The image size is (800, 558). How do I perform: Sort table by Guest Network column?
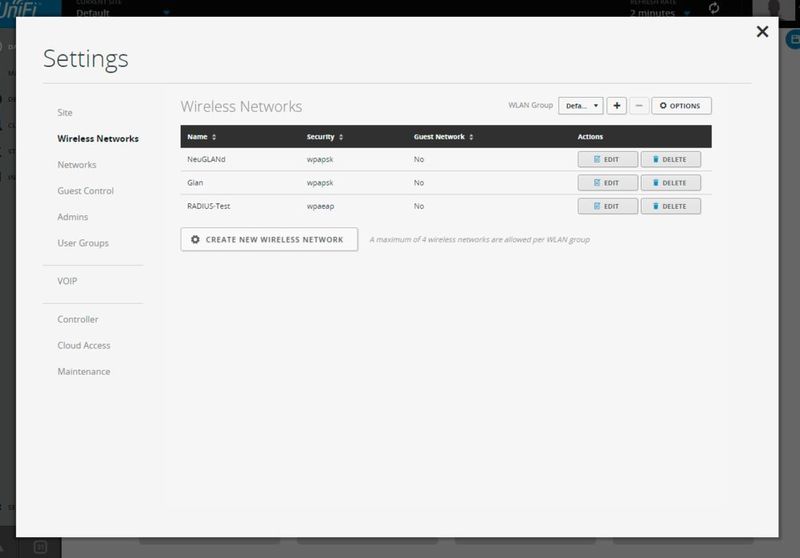(x=443, y=137)
